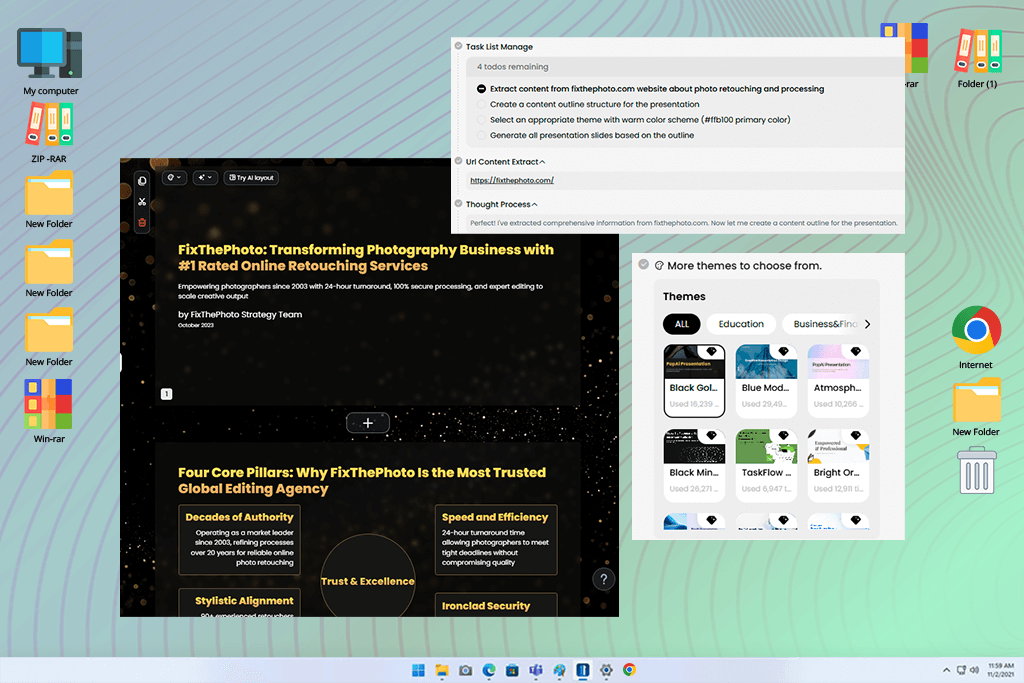Open the https://fixthephoto.com/ link

click(x=512, y=180)
